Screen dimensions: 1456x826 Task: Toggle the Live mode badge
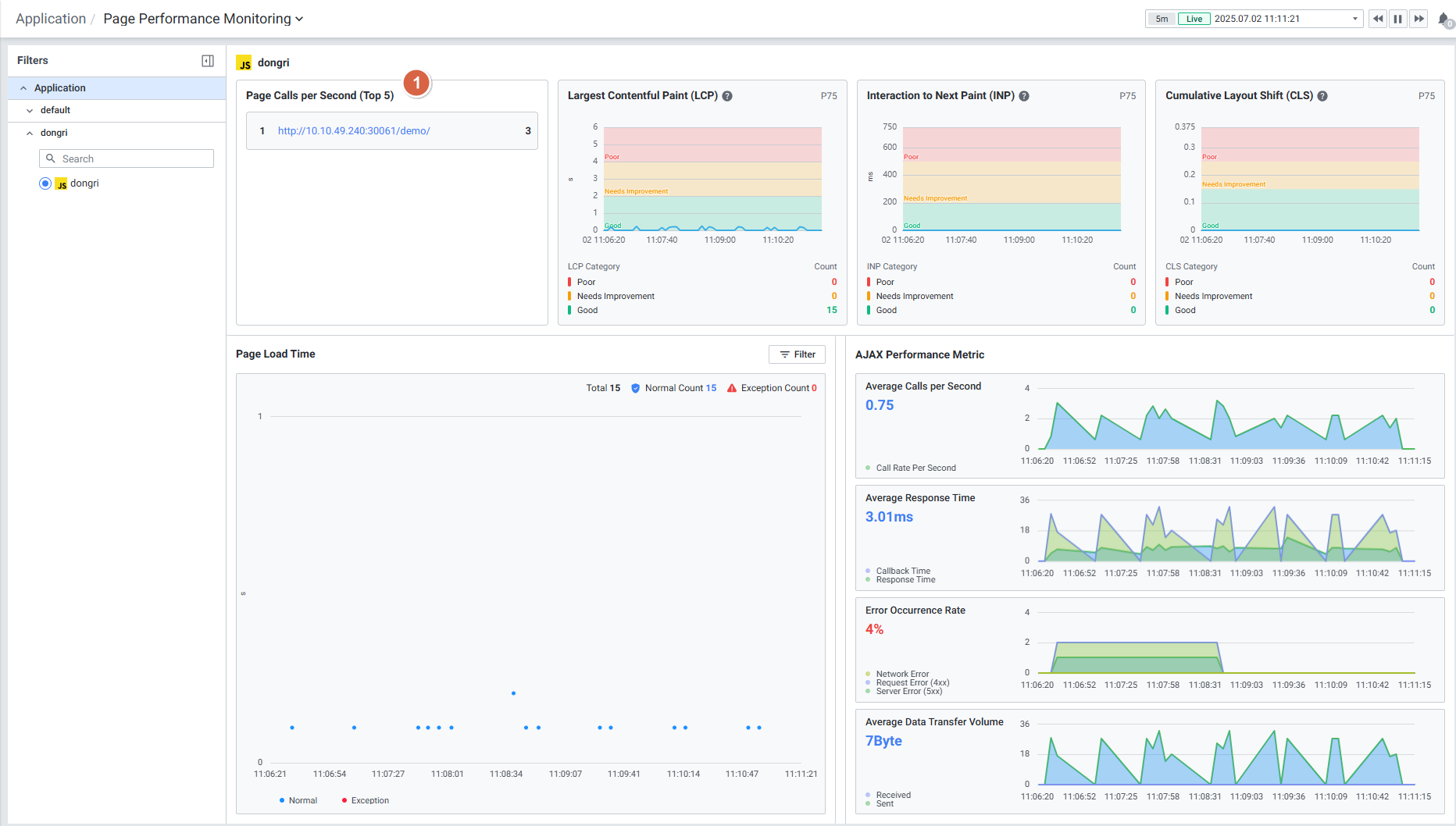[1194, 19]
